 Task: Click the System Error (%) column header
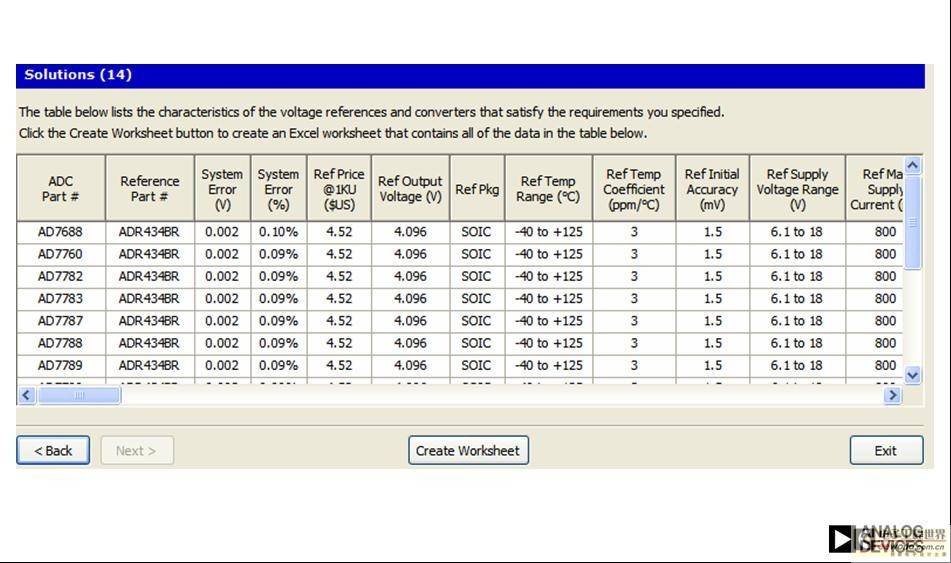[x=278, y=188]
